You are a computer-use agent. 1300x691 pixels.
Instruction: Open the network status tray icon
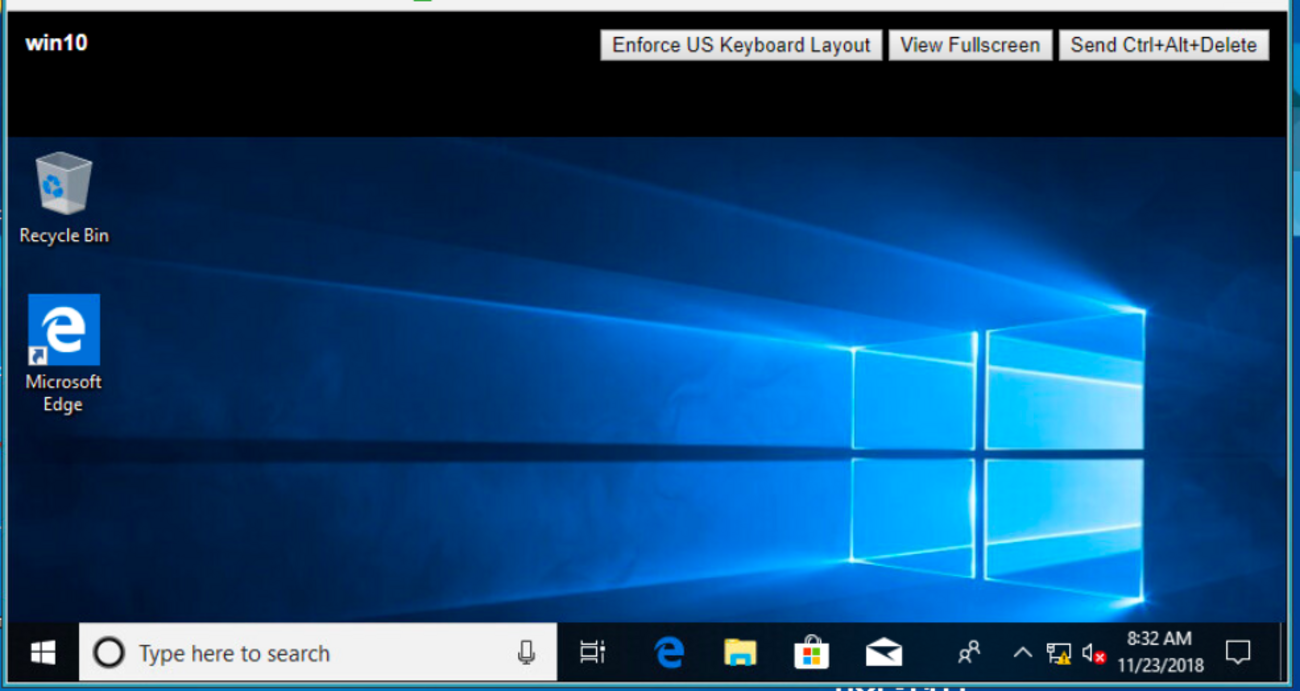1058,654
